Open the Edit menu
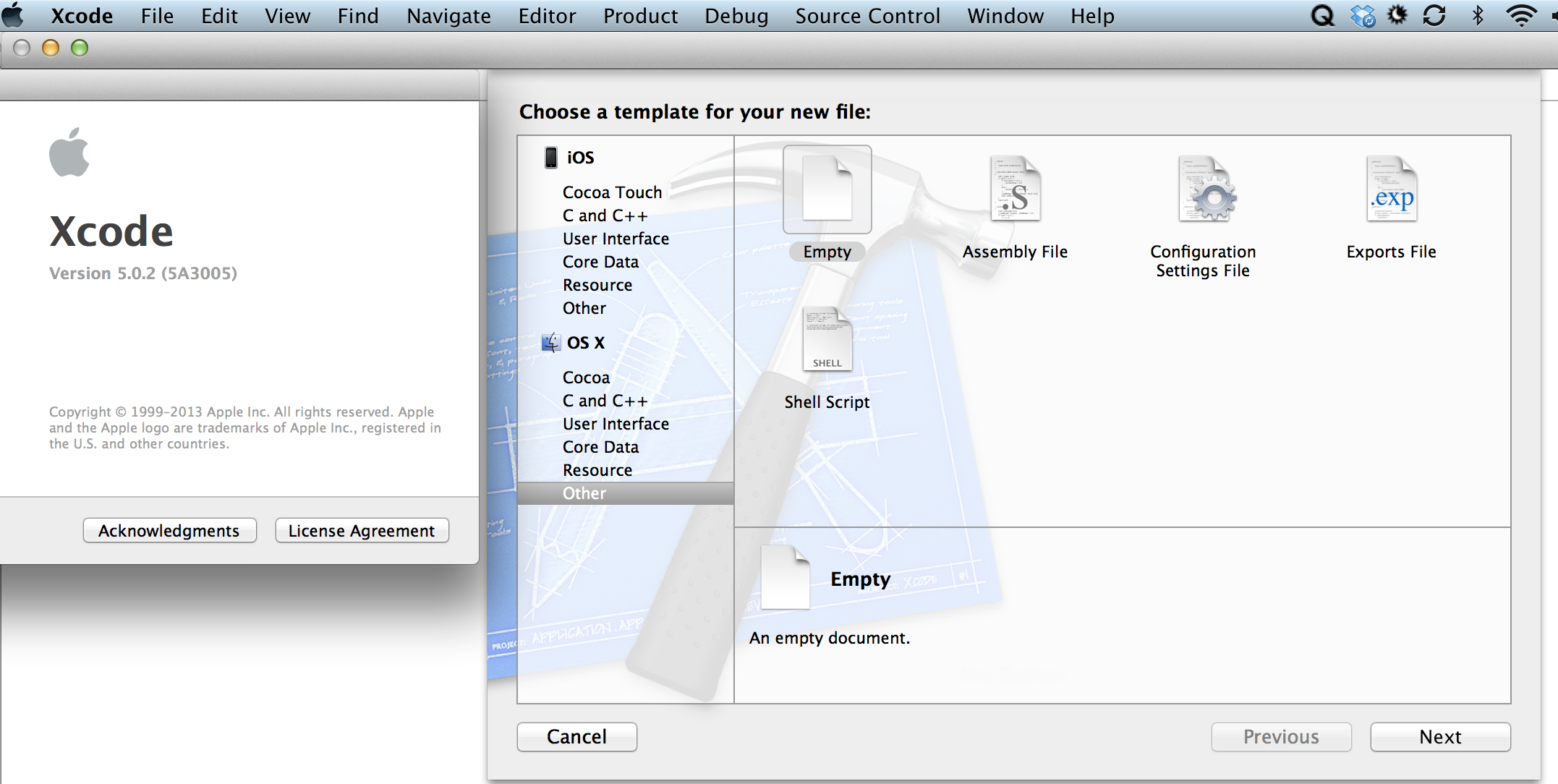Screen dimensions: 1558x784 219,16
